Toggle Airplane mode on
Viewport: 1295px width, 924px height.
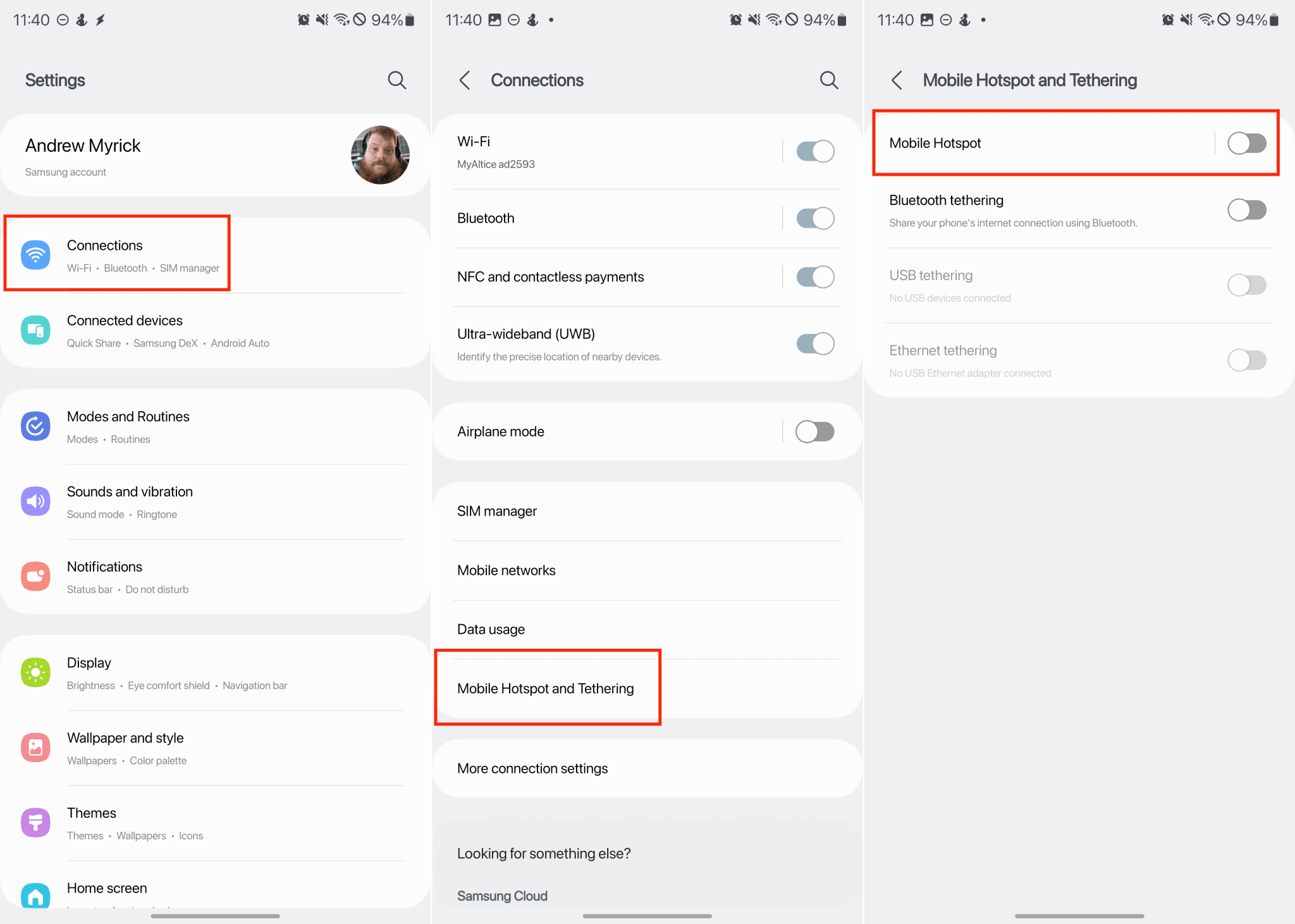tap(814, 432)
